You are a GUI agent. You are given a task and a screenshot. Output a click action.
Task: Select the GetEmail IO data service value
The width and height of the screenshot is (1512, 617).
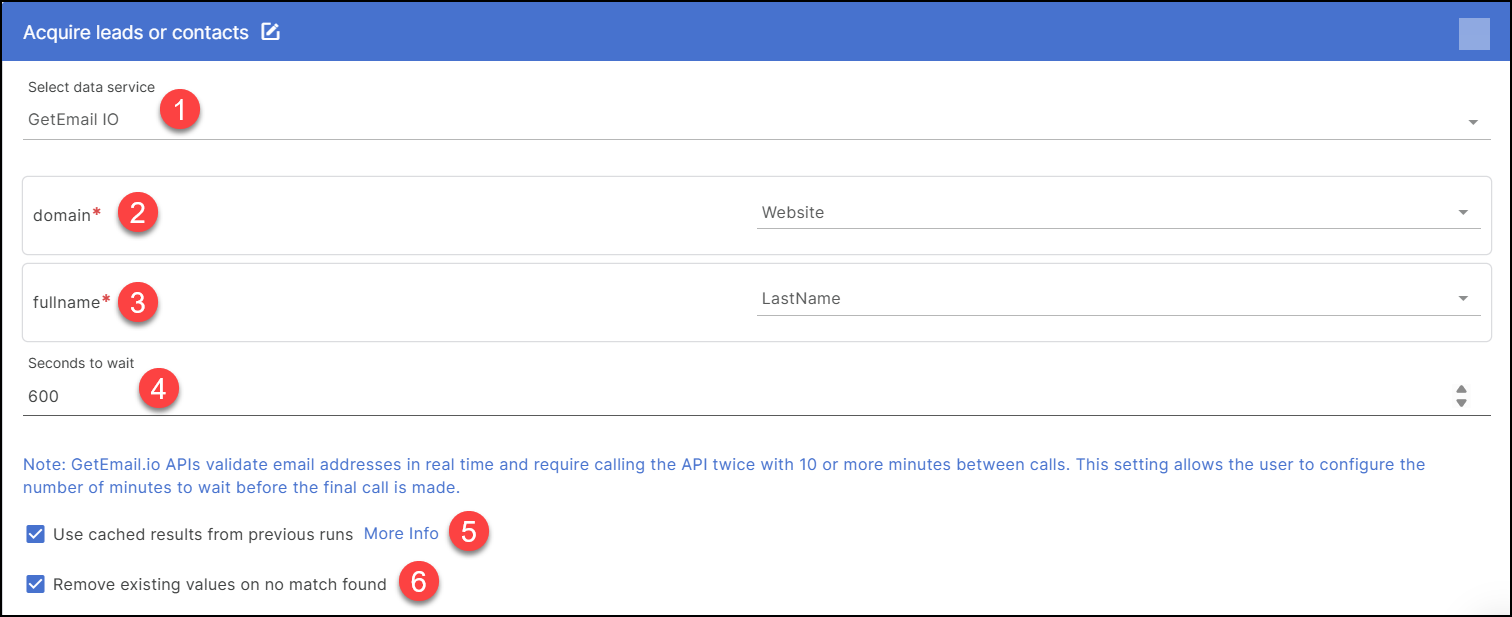pos(73,120)
